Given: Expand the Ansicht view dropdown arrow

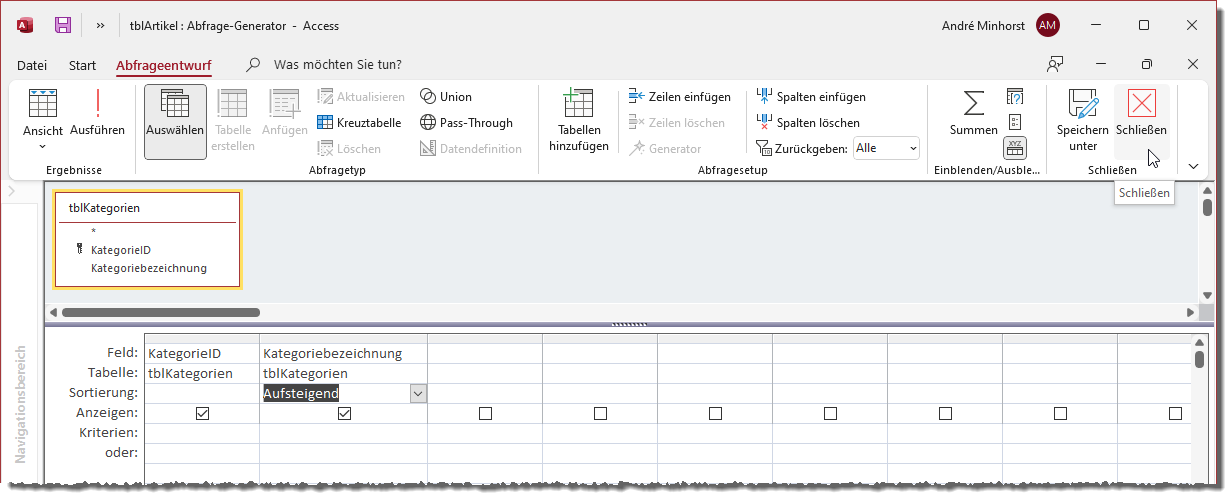Looking at the screenshot, I should 43,146.
